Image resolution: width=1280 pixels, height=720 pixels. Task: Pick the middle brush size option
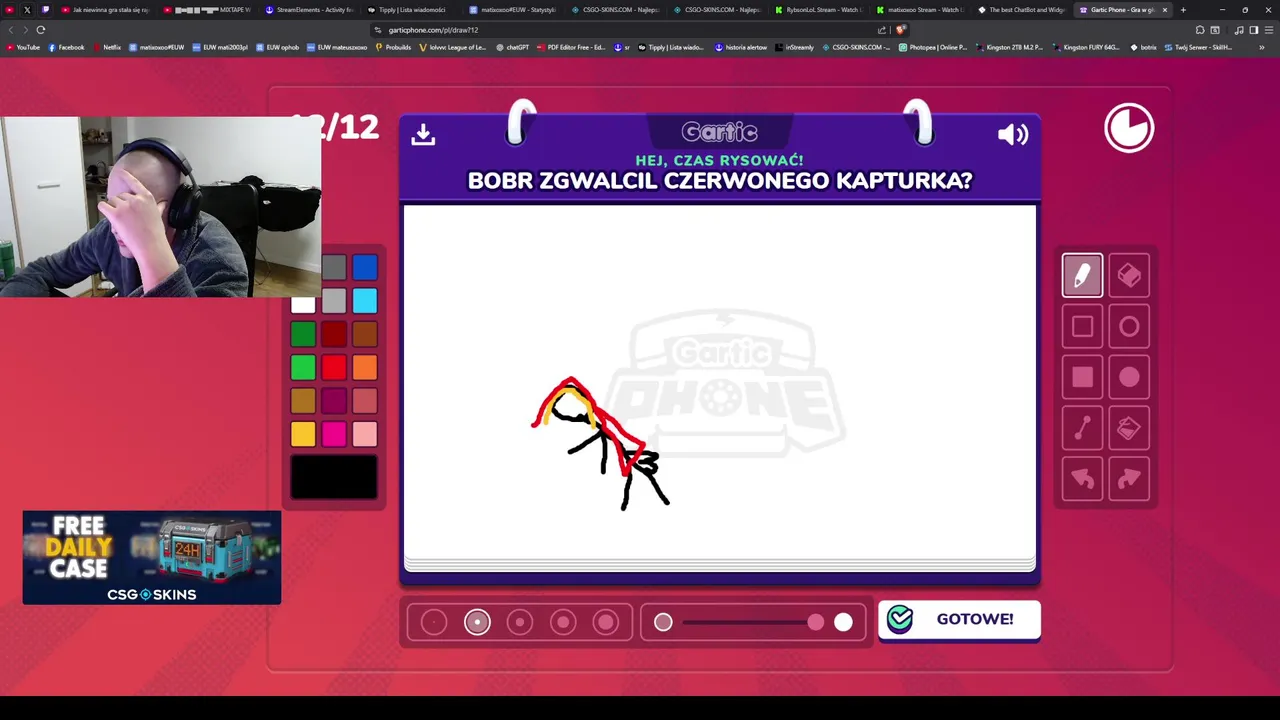click(x=520, y=622)
